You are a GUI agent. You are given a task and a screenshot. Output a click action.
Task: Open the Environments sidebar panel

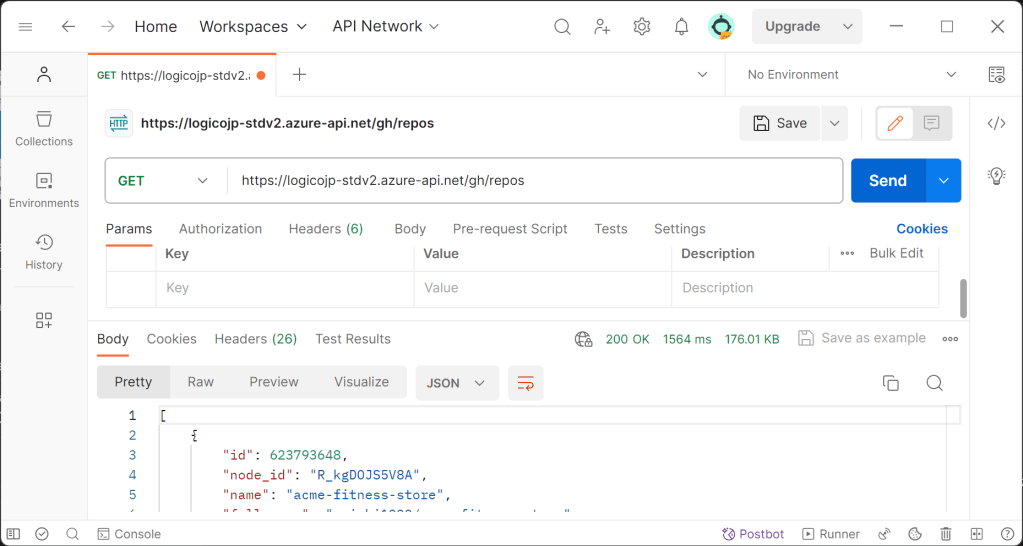(44, 190)
